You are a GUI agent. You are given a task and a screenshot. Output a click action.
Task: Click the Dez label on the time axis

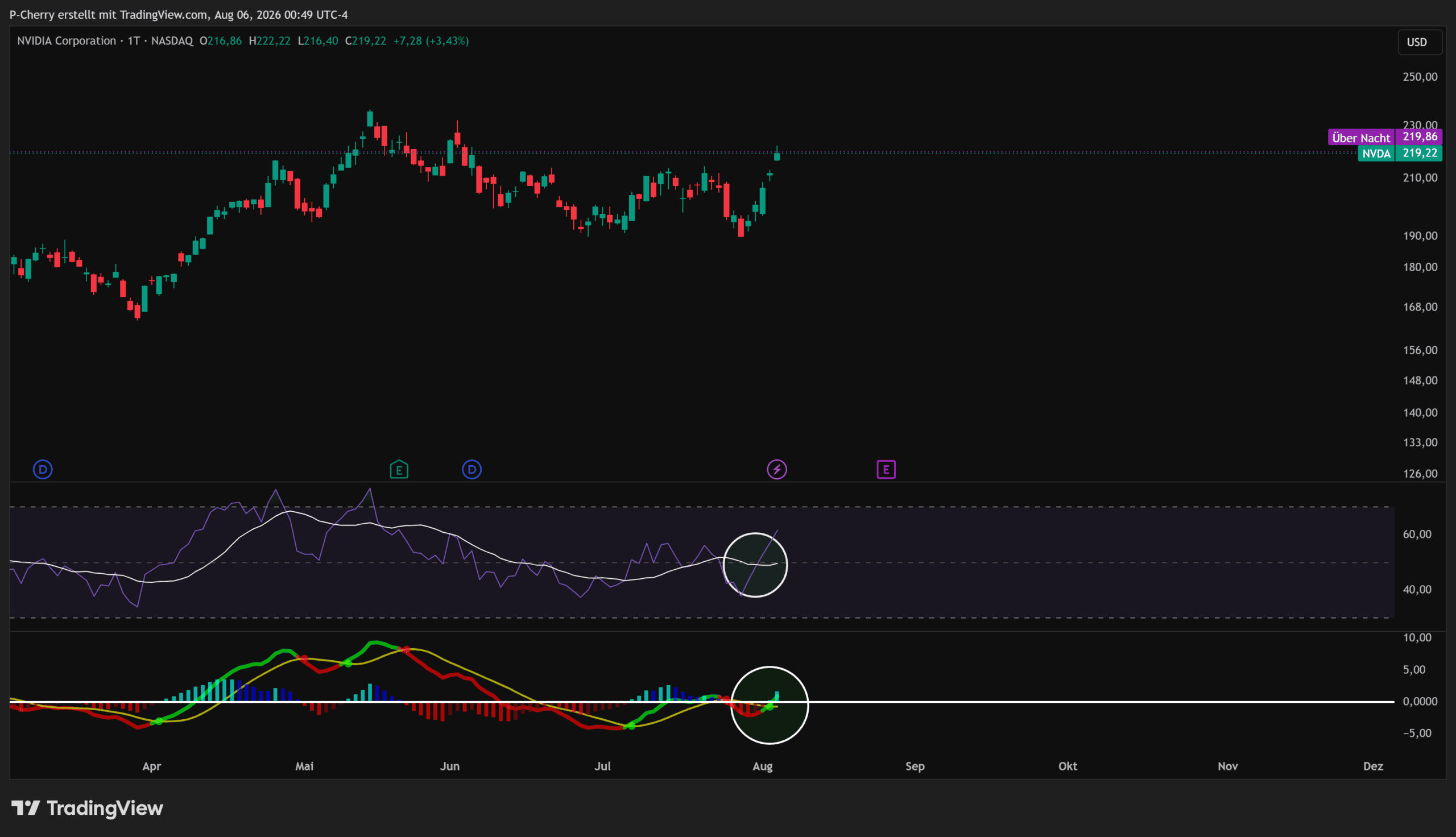[1373, 766]
